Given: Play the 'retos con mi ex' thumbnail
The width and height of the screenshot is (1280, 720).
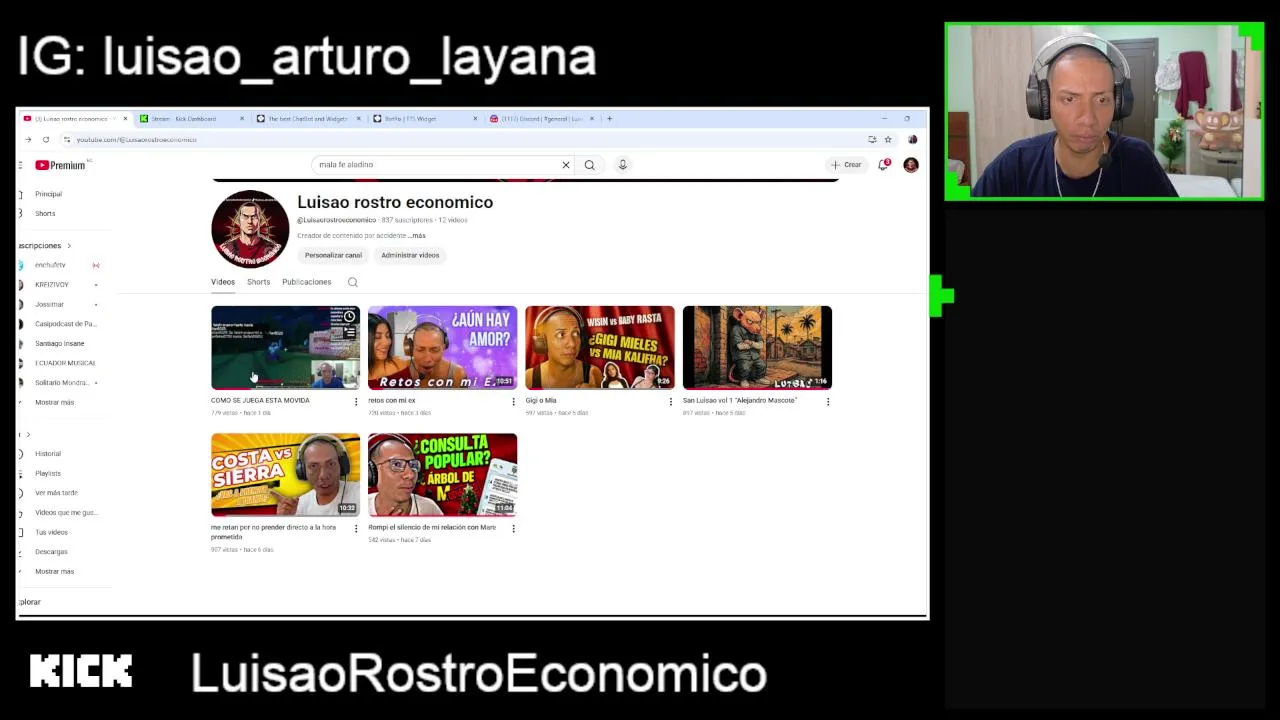Looking at the screenshot, I should coord(442,347).
